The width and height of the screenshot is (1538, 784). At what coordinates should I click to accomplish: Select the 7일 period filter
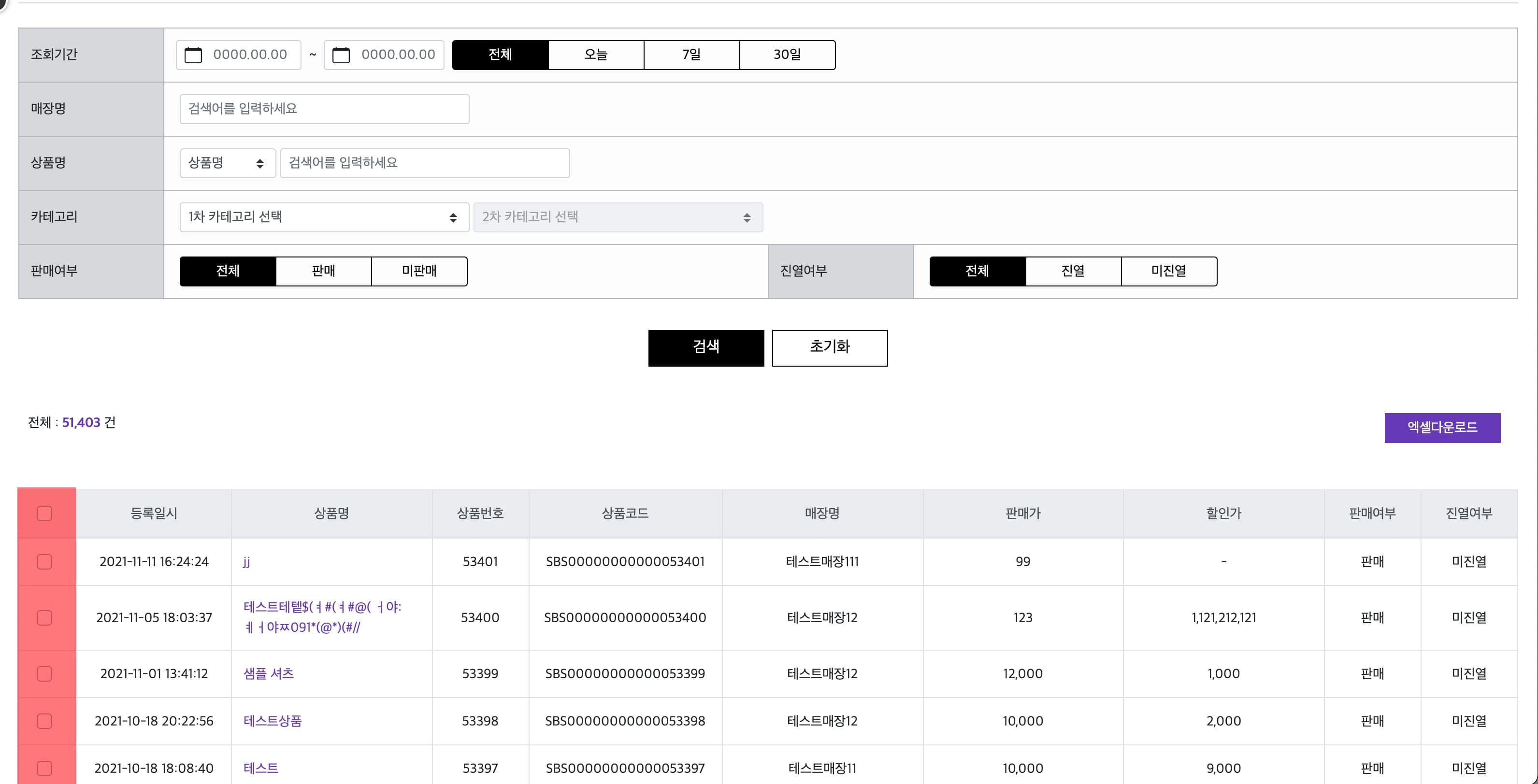(x=691, y=54)
